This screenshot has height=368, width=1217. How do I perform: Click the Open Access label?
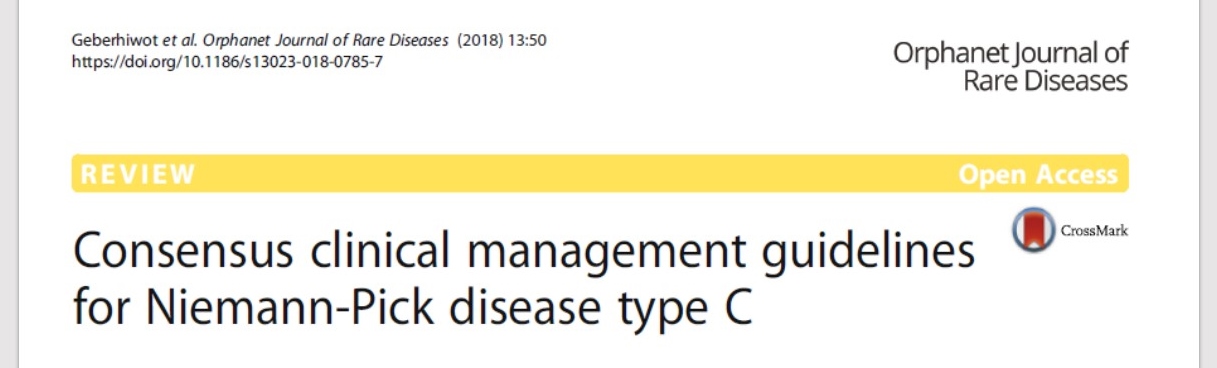tap(1038, 174)
